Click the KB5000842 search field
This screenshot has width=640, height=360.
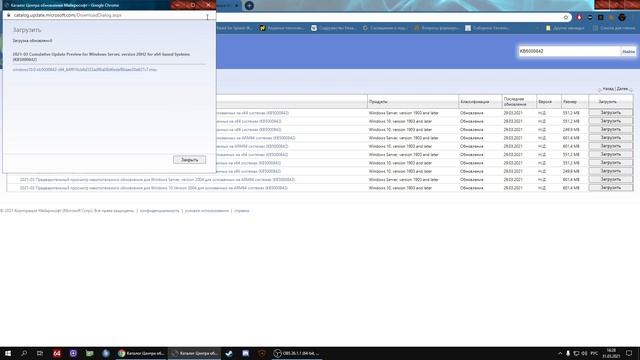(x=569, y=51)
